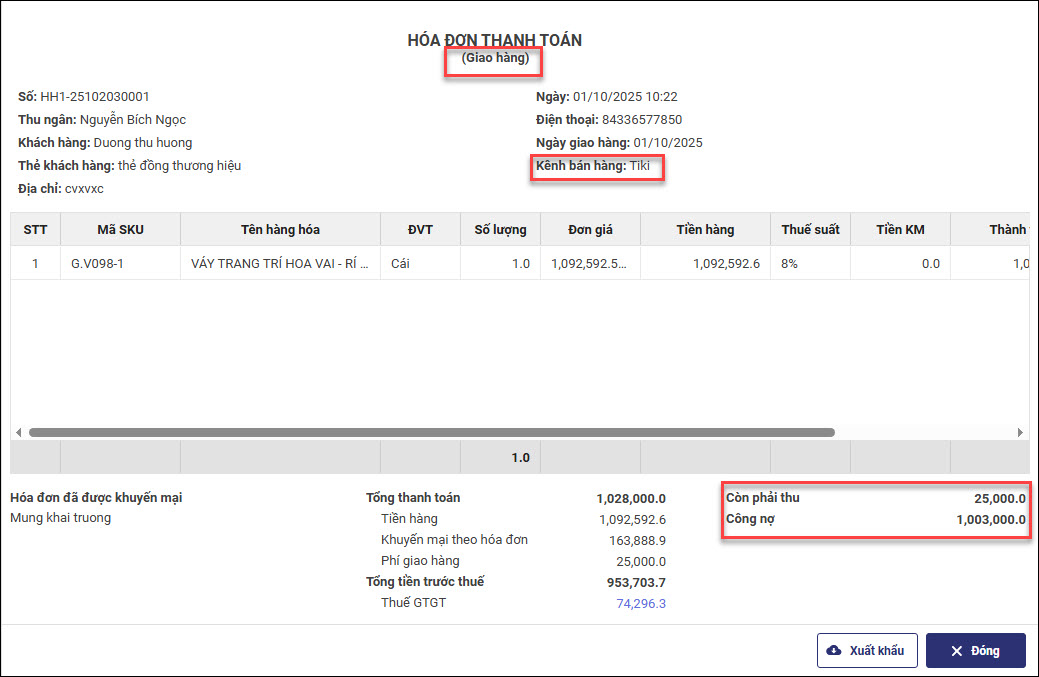The image size is (1039, 677).
Task: Click the Cái unit cell in row 1
Action: pos(401,263)
